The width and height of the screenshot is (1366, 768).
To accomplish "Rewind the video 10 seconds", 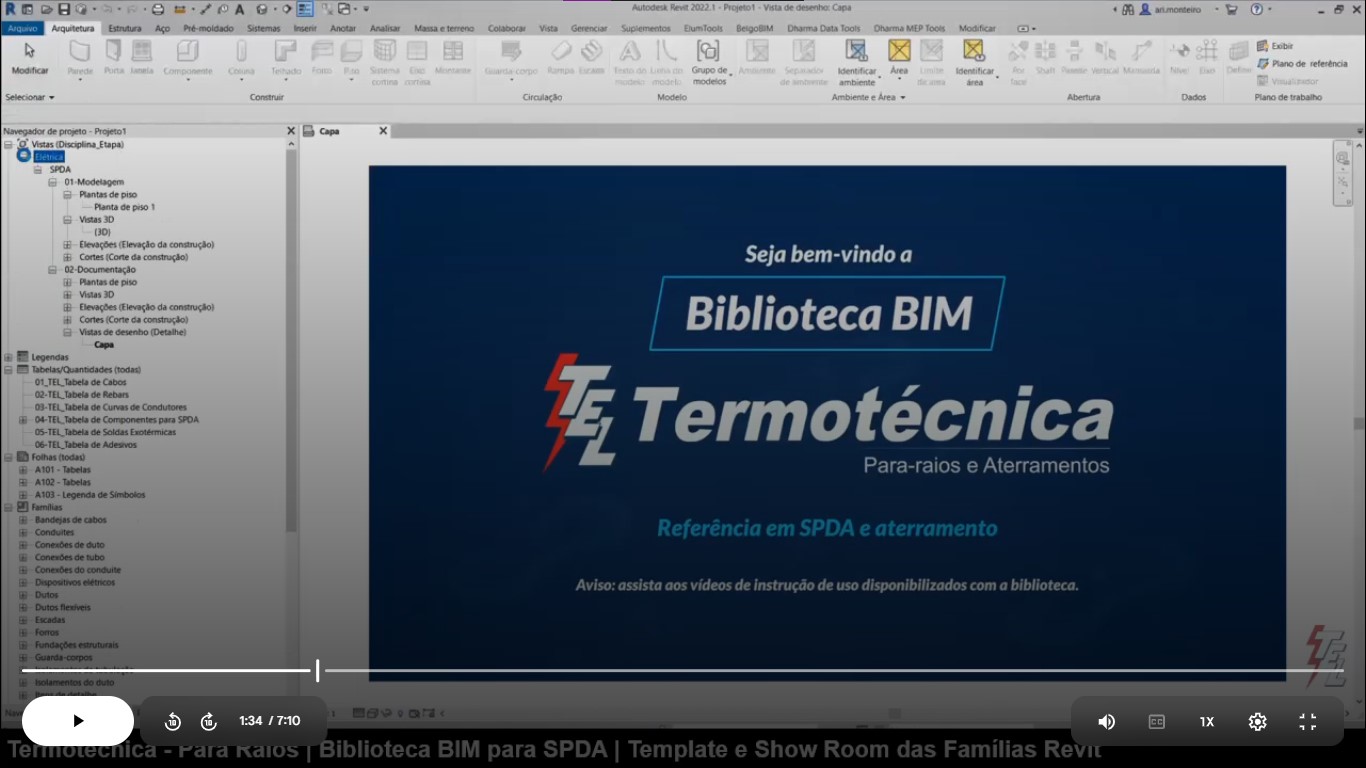I will [x=173, y=721].
